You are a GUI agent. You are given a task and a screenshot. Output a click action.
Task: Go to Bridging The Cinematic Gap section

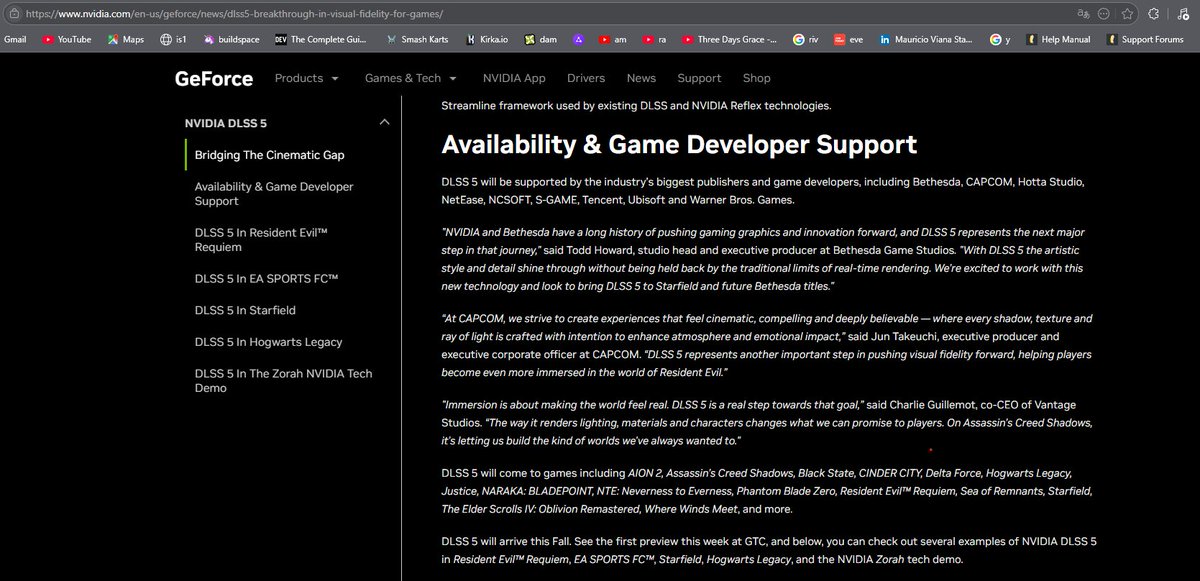point(270,155)
